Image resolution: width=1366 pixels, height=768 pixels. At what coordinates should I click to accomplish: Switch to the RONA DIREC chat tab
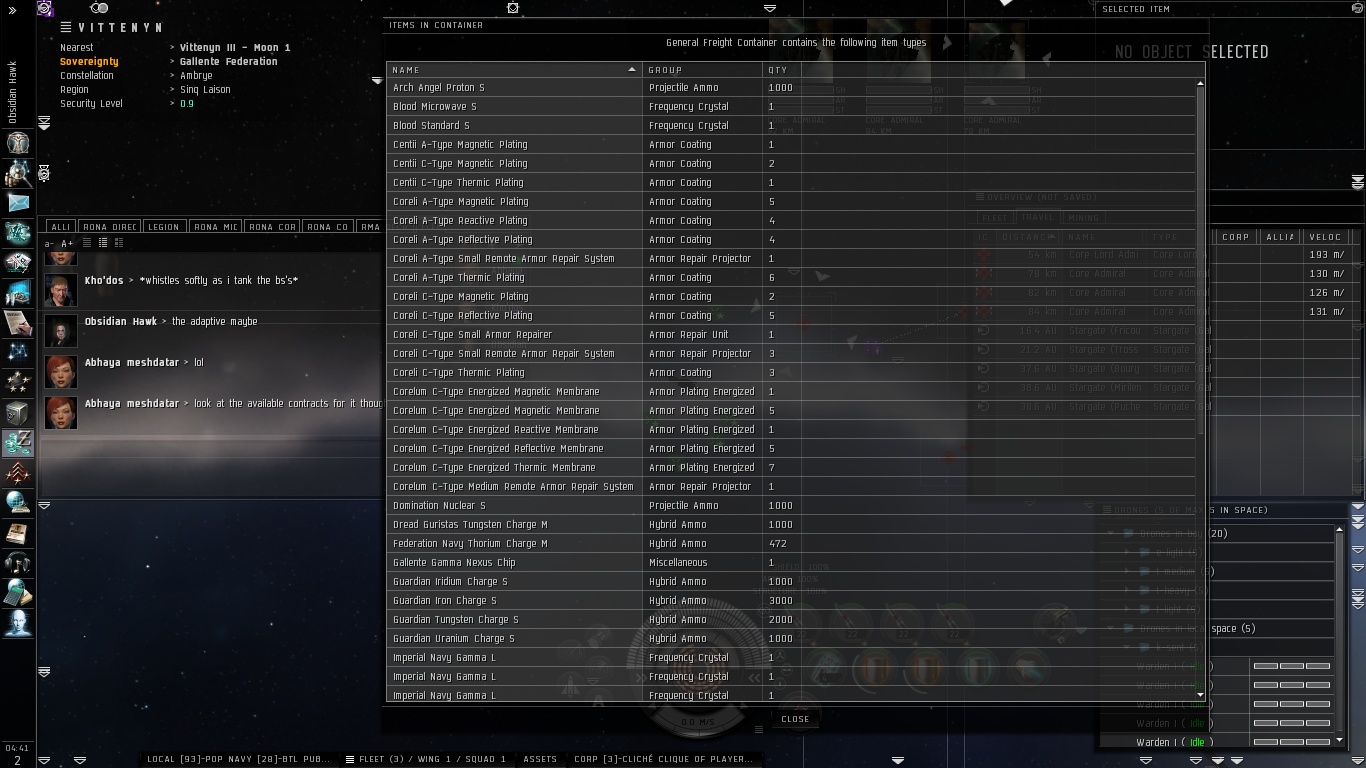[110, 227]
